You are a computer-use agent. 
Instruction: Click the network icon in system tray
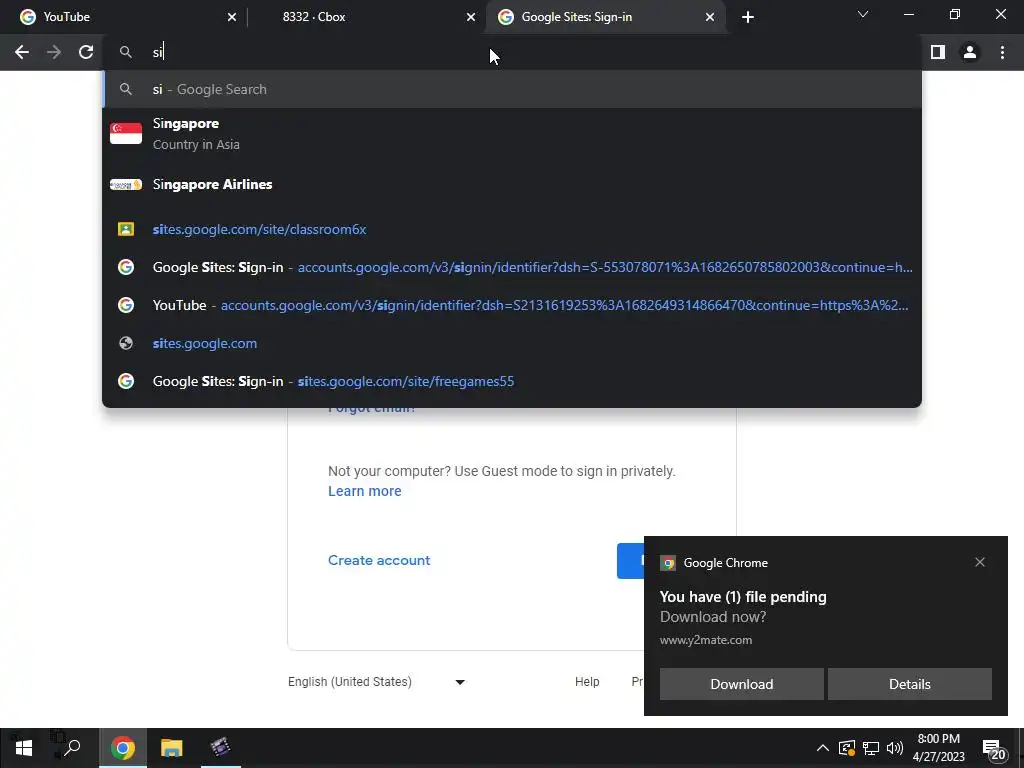point(871,748)
